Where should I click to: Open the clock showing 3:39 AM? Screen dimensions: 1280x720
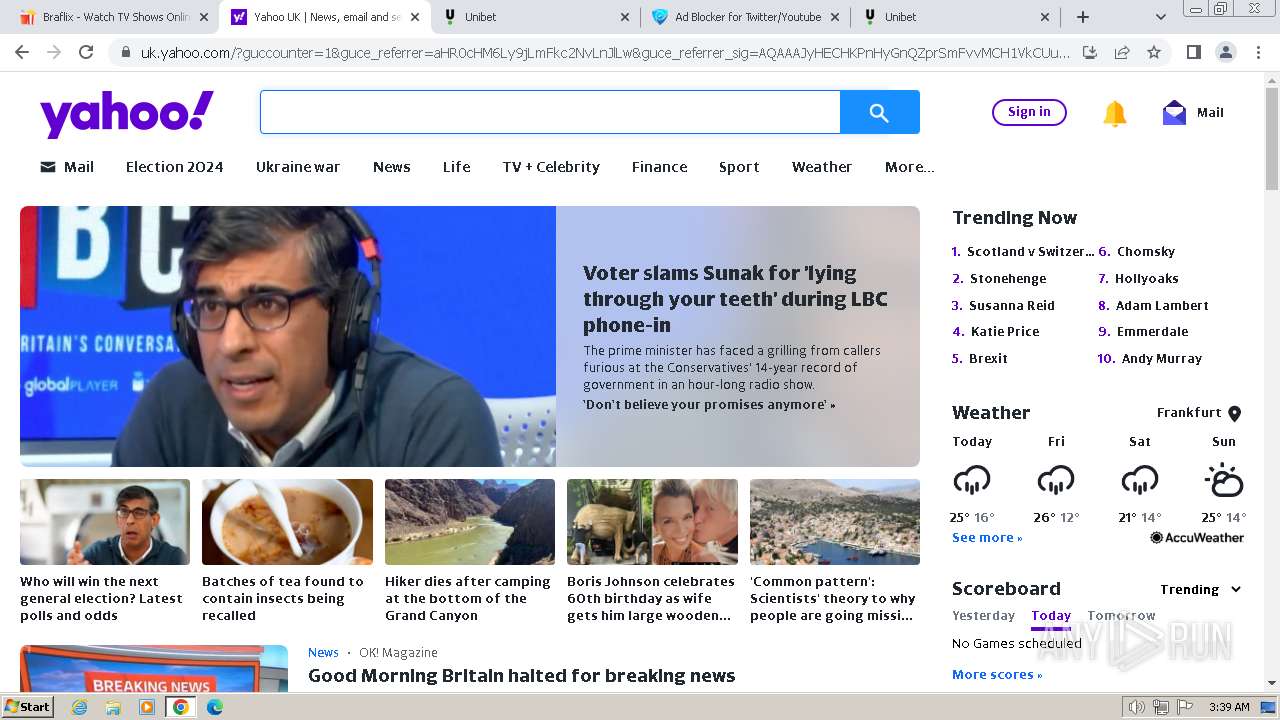(1229, 707)
